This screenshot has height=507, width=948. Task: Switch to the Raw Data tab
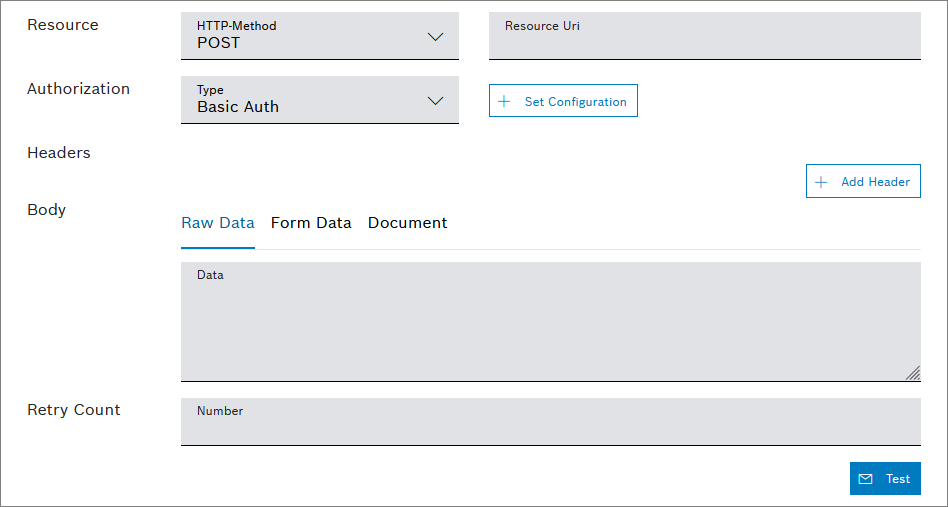[218, 223]
